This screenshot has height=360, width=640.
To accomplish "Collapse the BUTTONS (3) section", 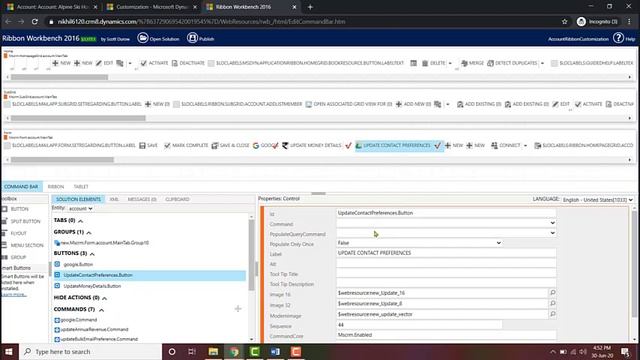I will click(x=92, y=254).
